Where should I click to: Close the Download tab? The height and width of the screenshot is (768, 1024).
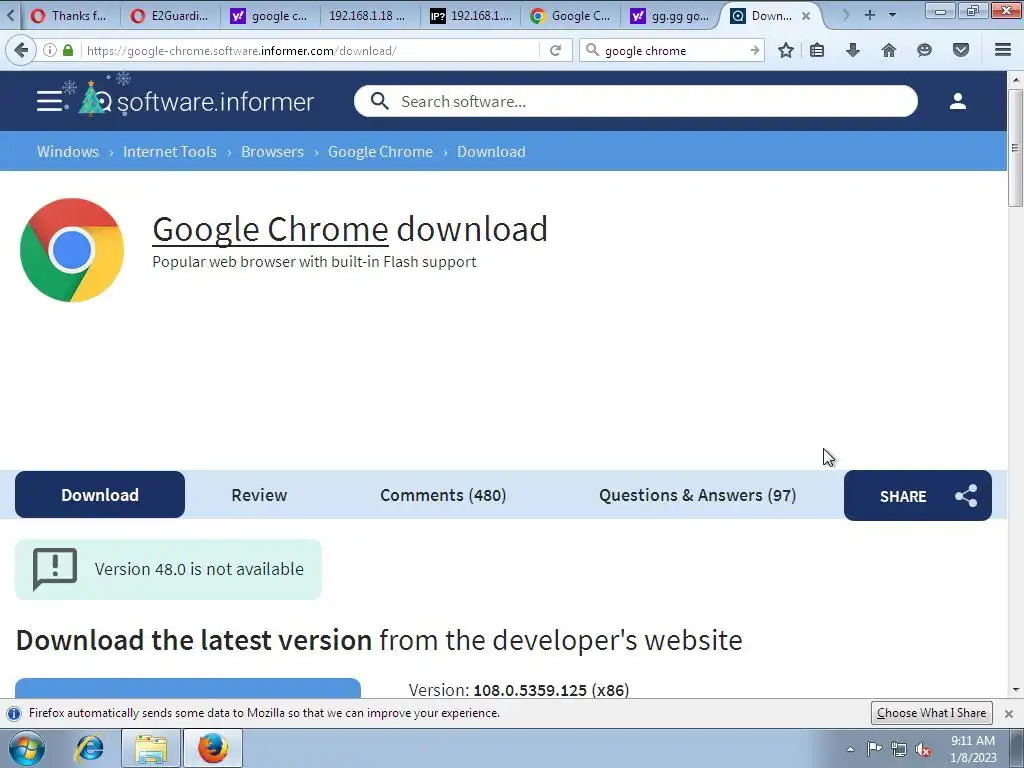806,16
